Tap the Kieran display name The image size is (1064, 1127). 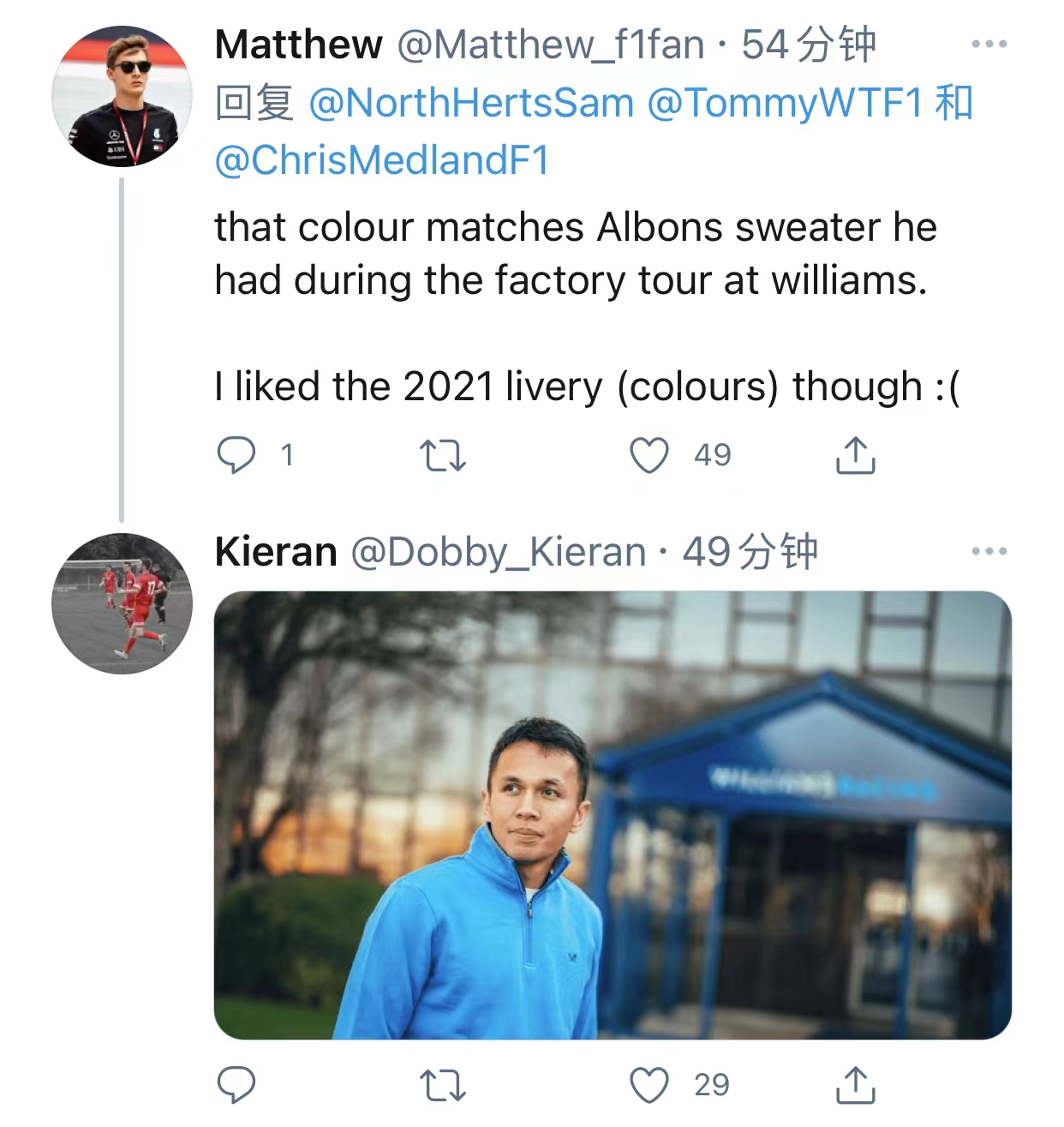[x=276, y=552]
